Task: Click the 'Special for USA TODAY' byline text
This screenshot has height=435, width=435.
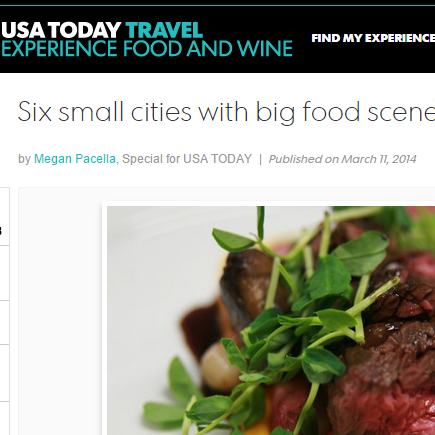Action: [187, 159]
